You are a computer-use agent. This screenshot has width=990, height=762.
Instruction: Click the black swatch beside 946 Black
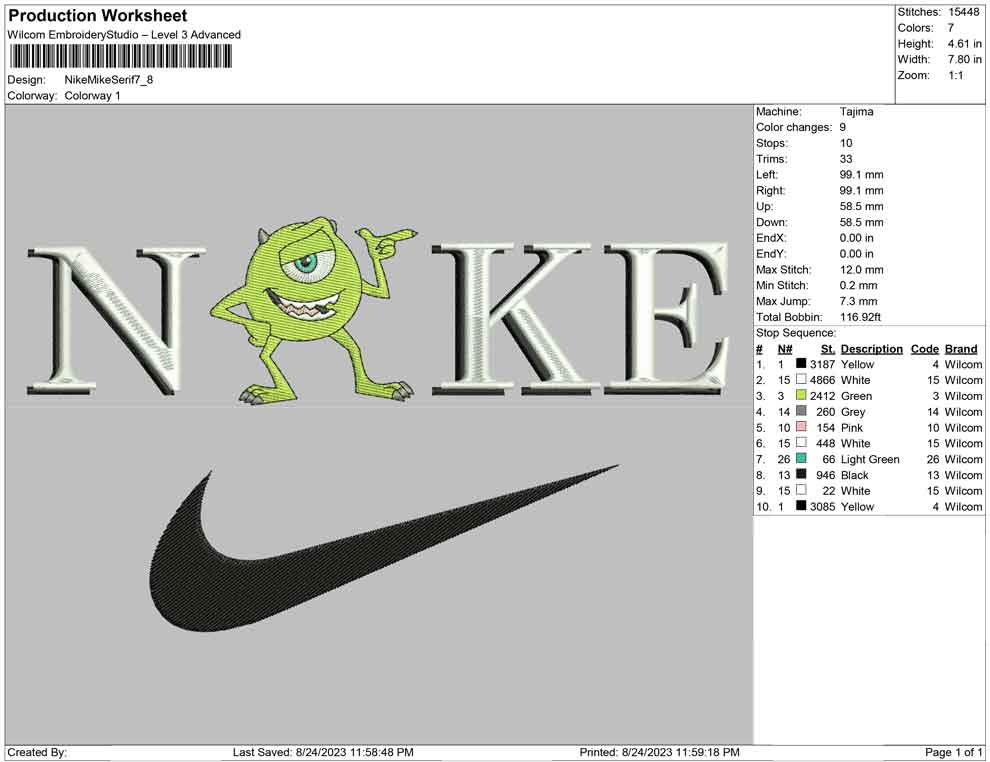(801, 474)
